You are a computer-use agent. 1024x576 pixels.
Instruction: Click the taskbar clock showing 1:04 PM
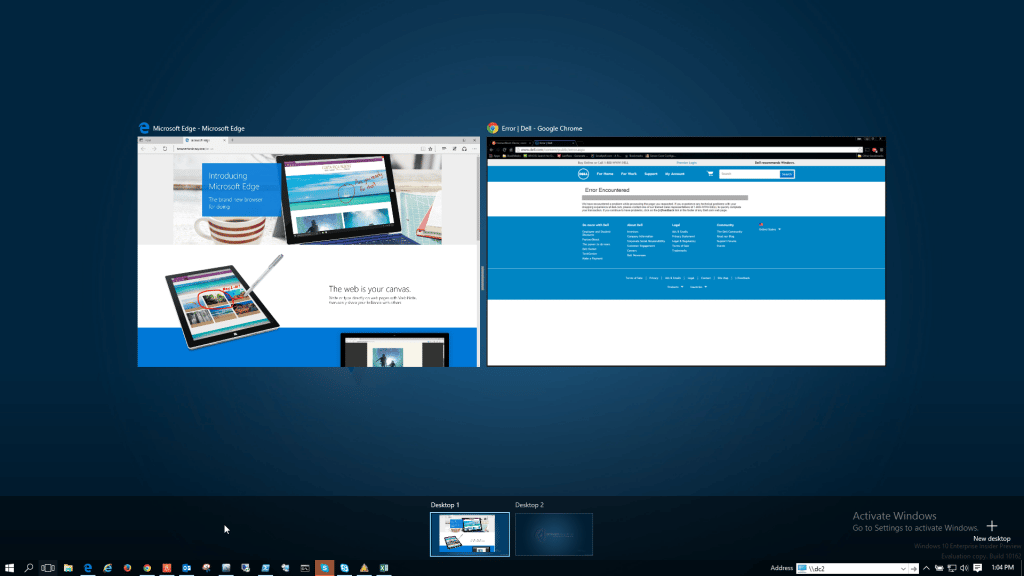(1002, 568)
